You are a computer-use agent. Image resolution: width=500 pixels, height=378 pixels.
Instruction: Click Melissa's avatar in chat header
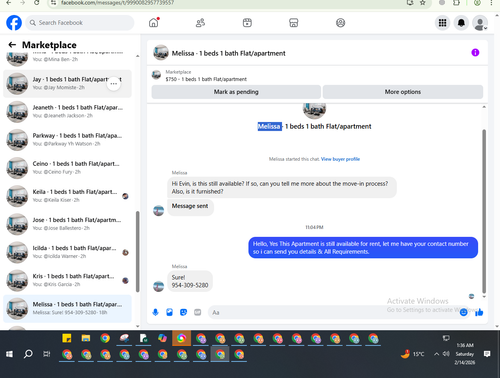(161, 53)
